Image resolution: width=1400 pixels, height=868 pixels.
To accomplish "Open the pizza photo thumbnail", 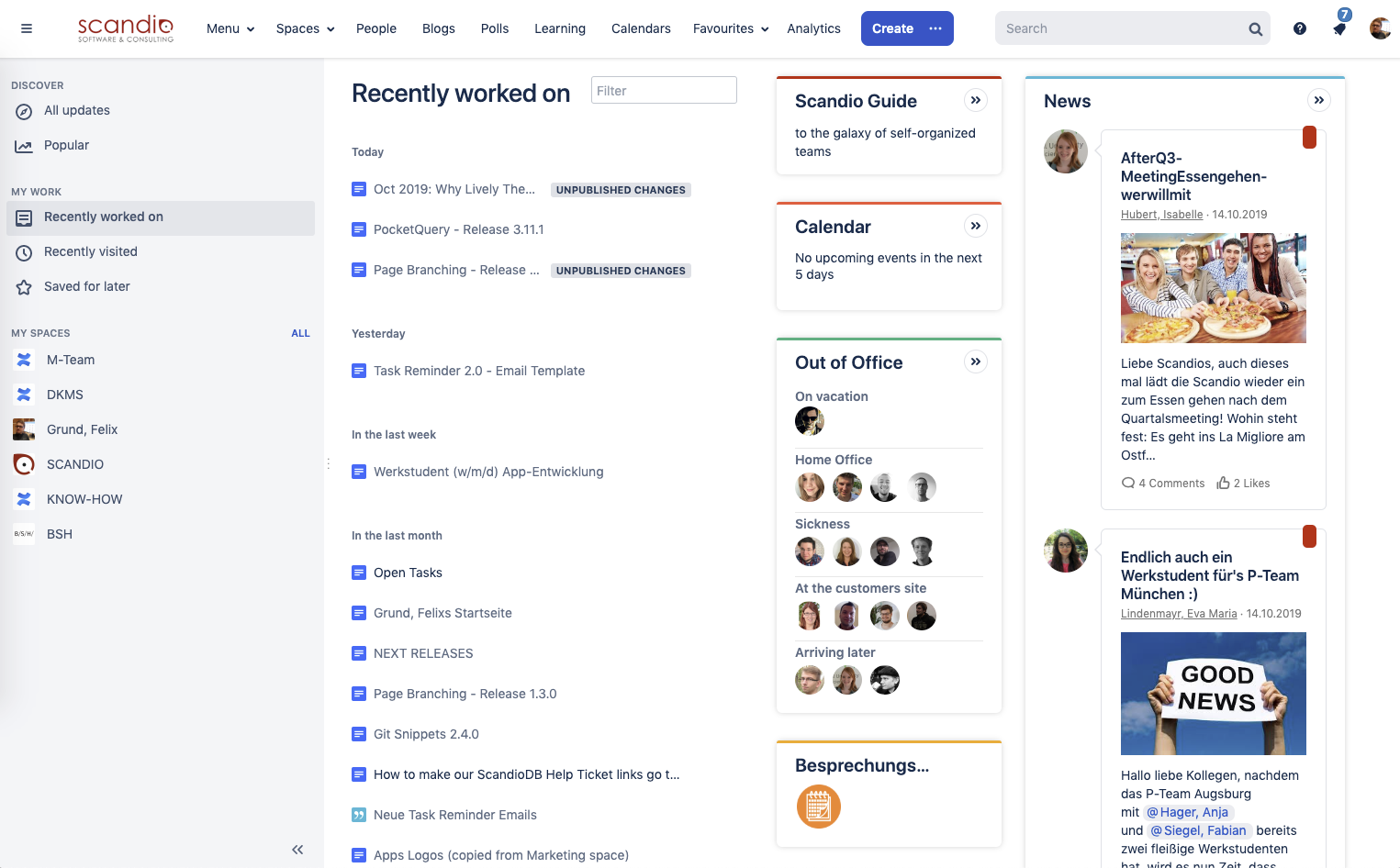I will (x=1214, y=288).
